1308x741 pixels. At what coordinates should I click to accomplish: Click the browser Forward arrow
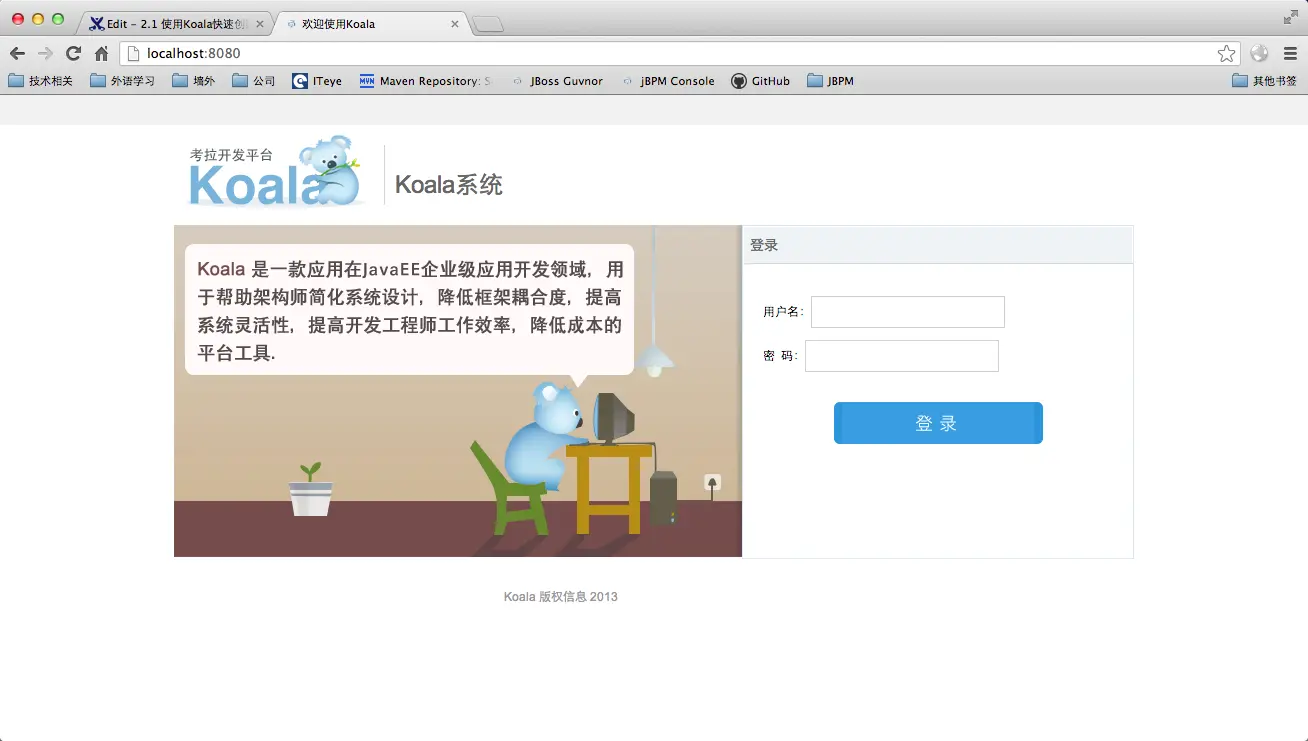click(45, 53)
